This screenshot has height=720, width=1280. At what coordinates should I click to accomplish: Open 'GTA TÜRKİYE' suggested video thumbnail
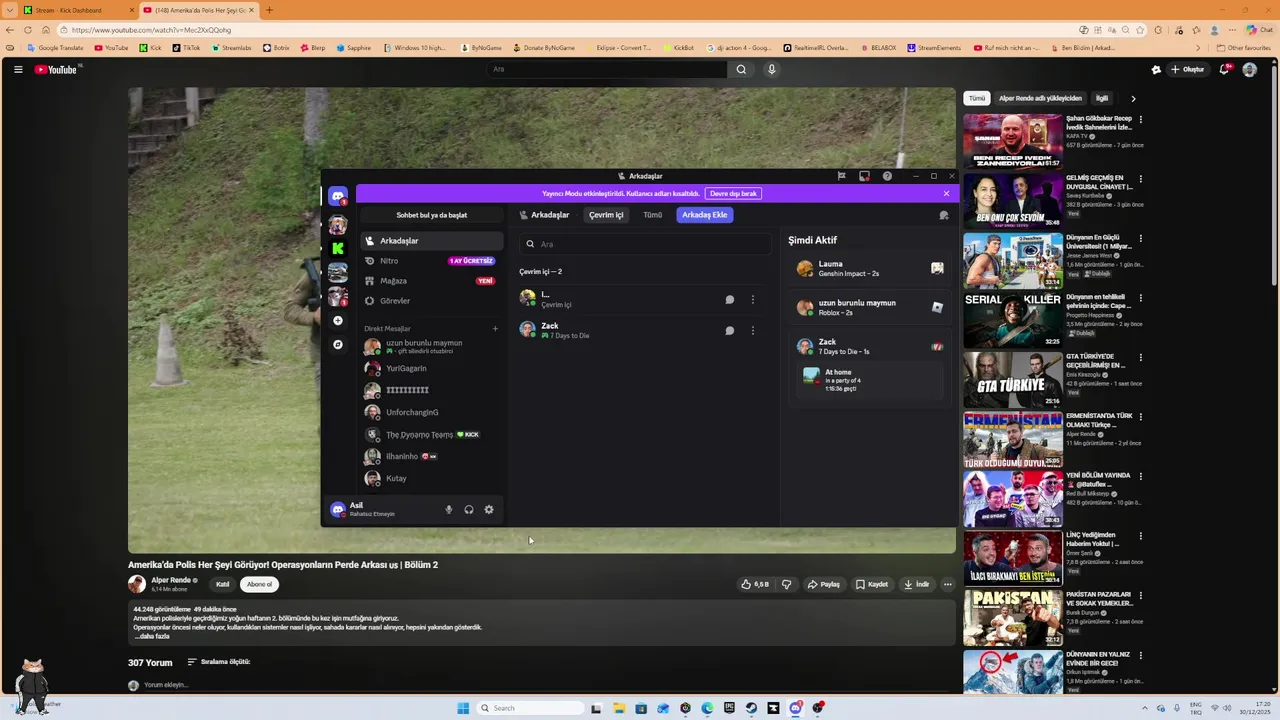click(1013, 380)
